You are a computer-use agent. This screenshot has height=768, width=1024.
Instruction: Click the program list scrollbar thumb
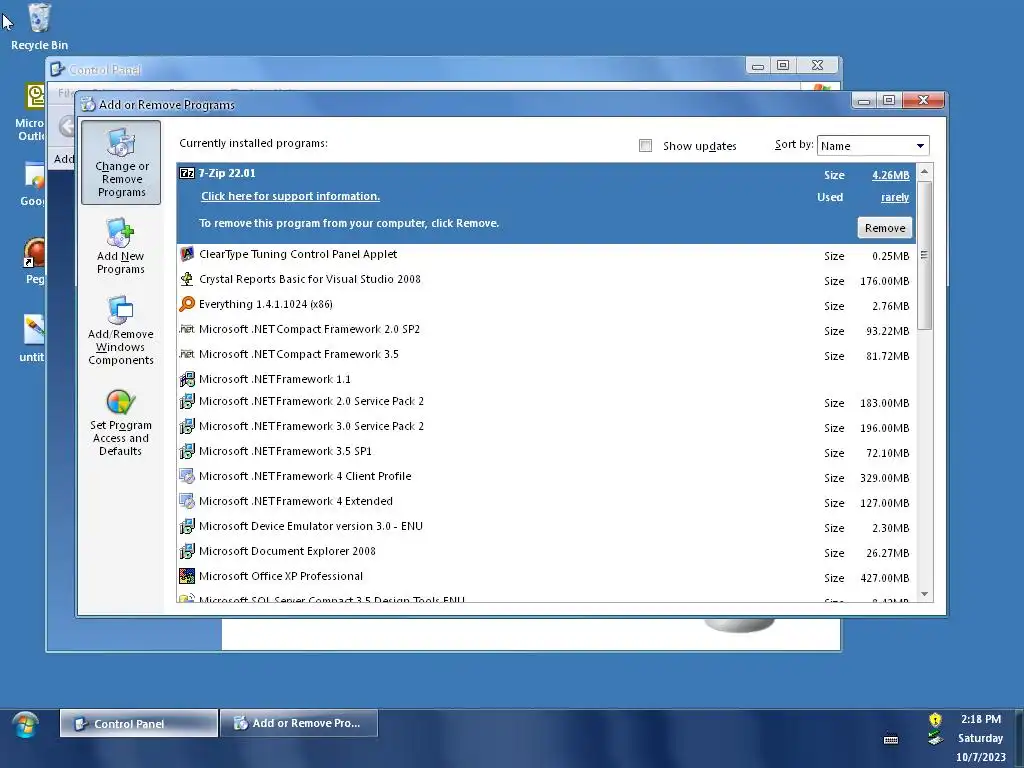(x=924, y=255)
